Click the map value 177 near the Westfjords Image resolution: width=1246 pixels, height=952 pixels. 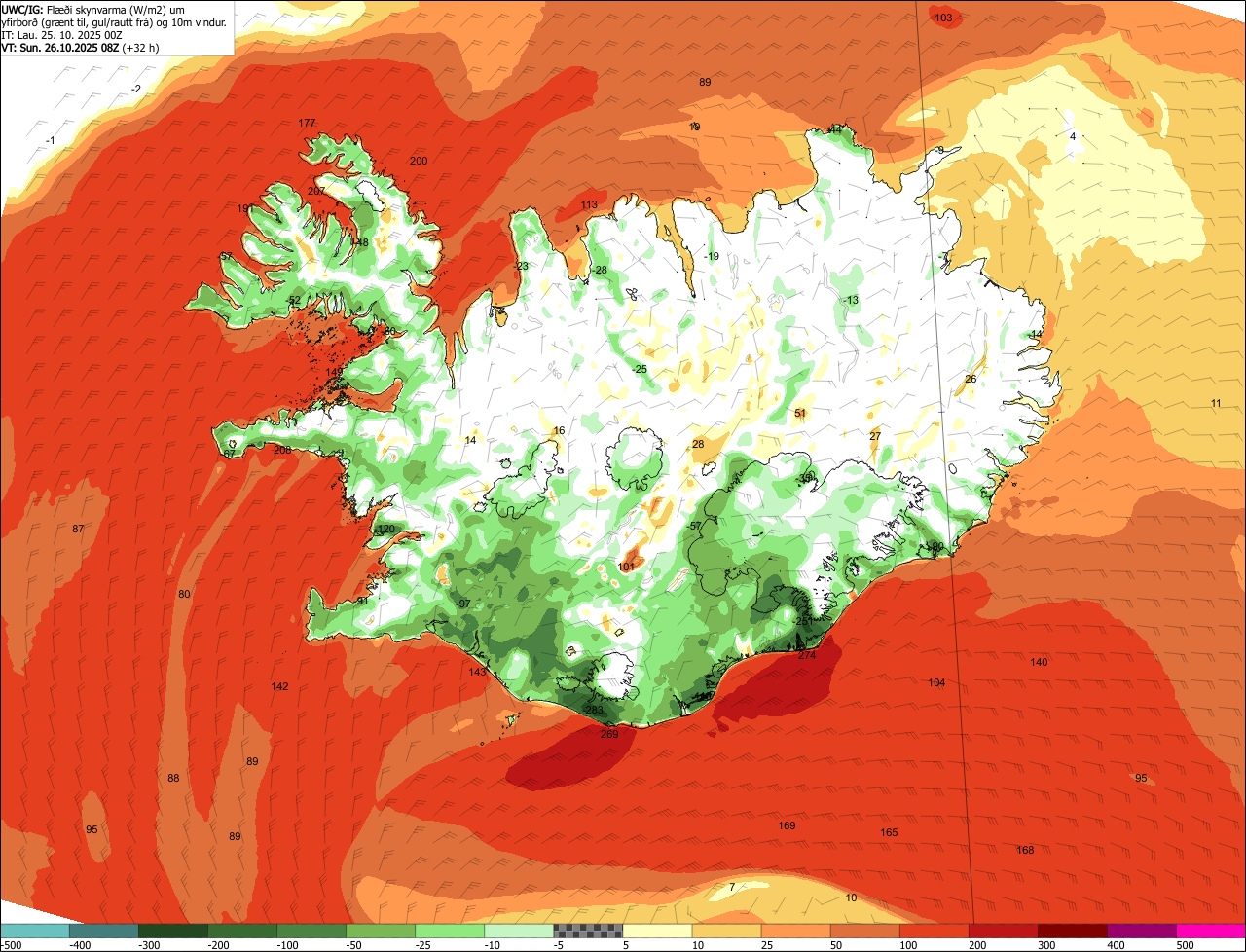point(308,123)
